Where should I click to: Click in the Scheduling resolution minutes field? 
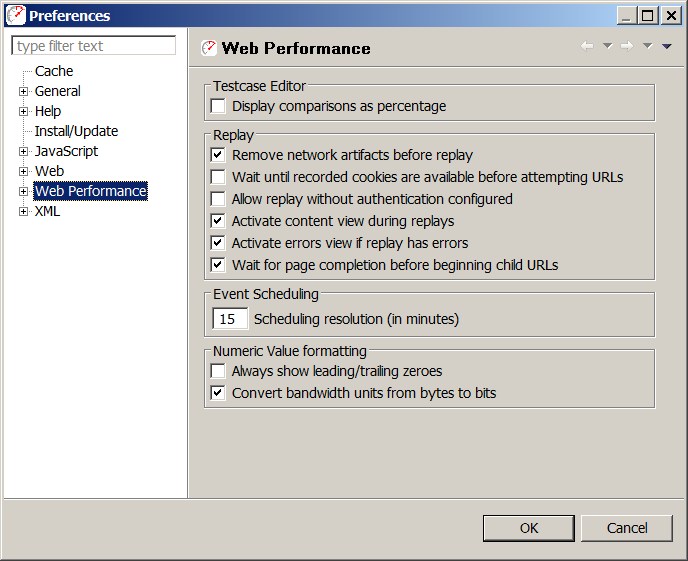pos(230,319)
